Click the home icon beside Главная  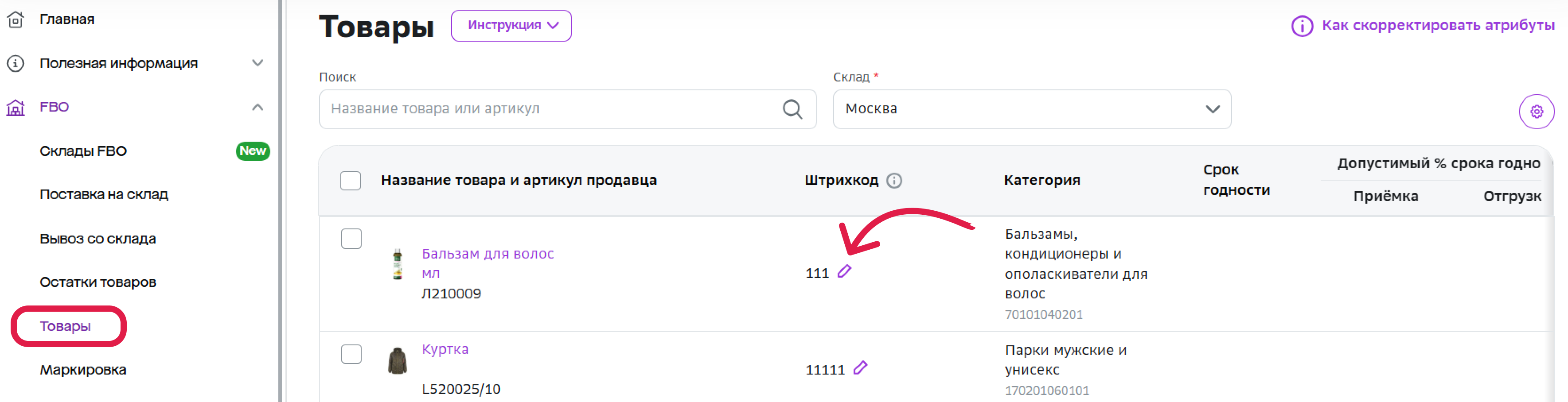tap(15, 19)
